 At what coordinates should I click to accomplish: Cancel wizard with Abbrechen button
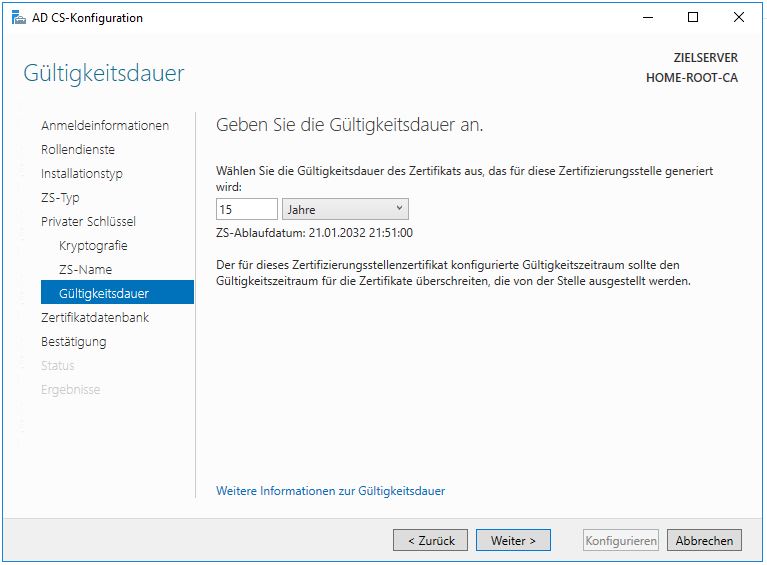[x=704, y=540]
